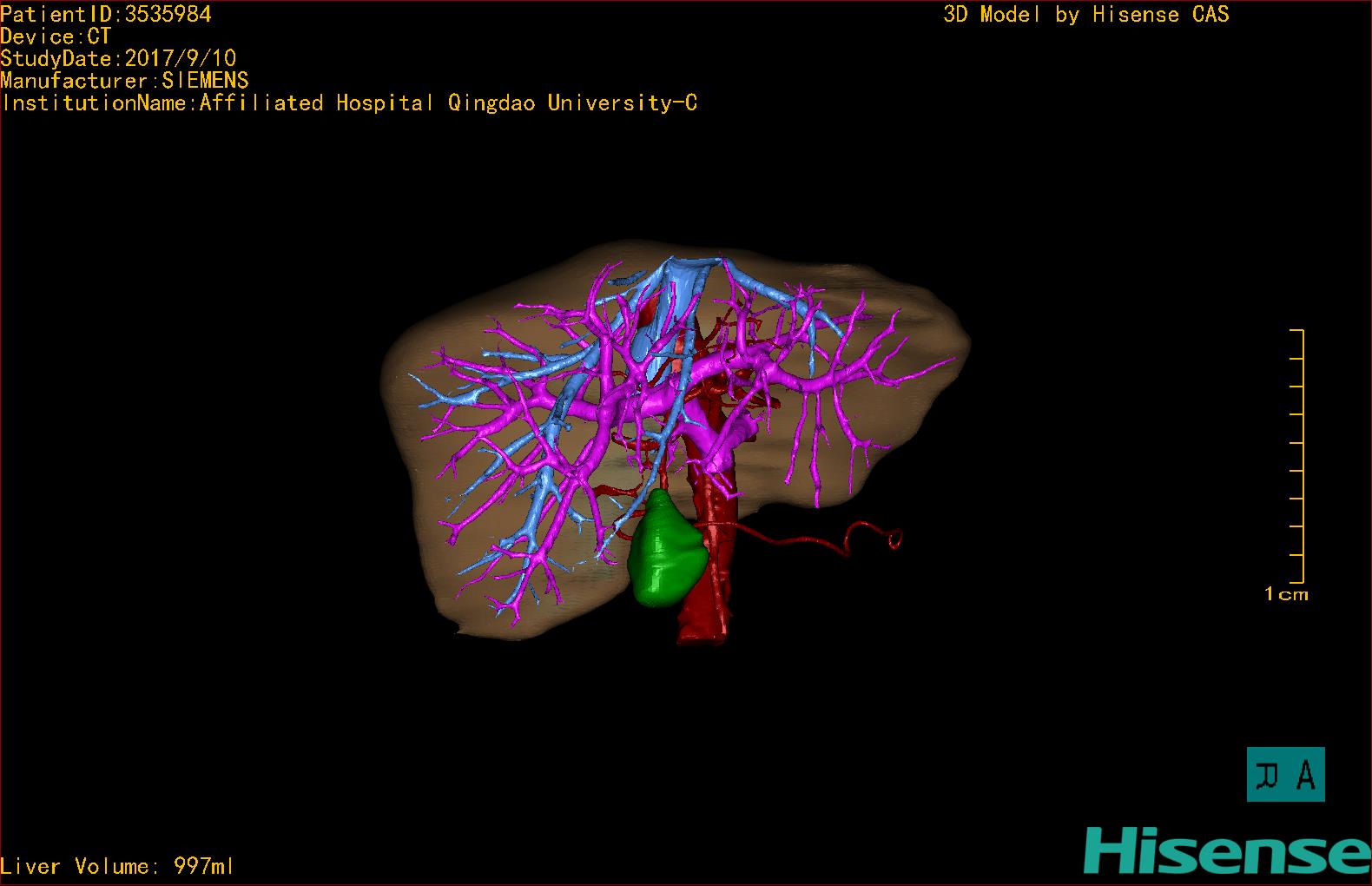This screenshot has height=886, width=1372.
Task: Click the 'Liver Volume: 997ml' readout
Action: click(117, 866)
